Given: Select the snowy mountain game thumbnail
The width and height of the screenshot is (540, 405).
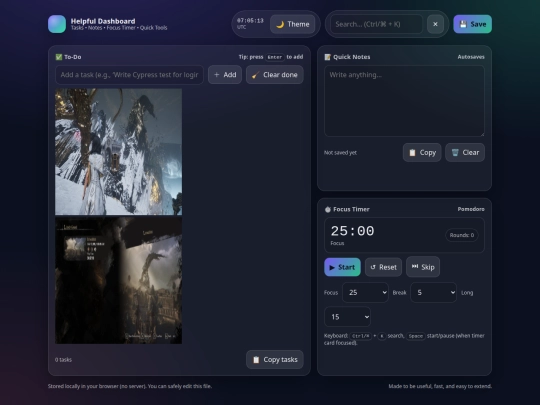Looking at the screenshot, I should tap(118, 152).
